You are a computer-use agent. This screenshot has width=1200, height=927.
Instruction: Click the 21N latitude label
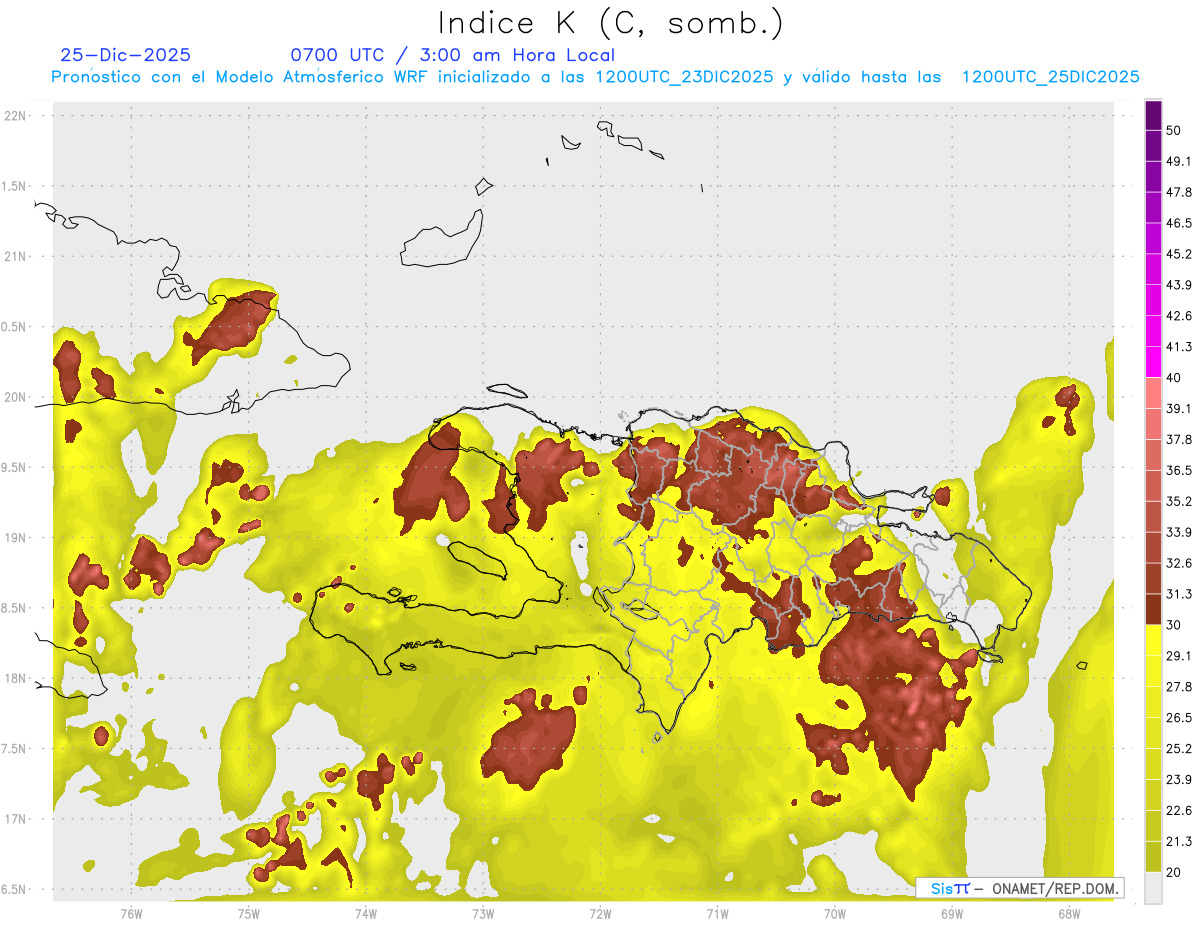coord(17,257)
